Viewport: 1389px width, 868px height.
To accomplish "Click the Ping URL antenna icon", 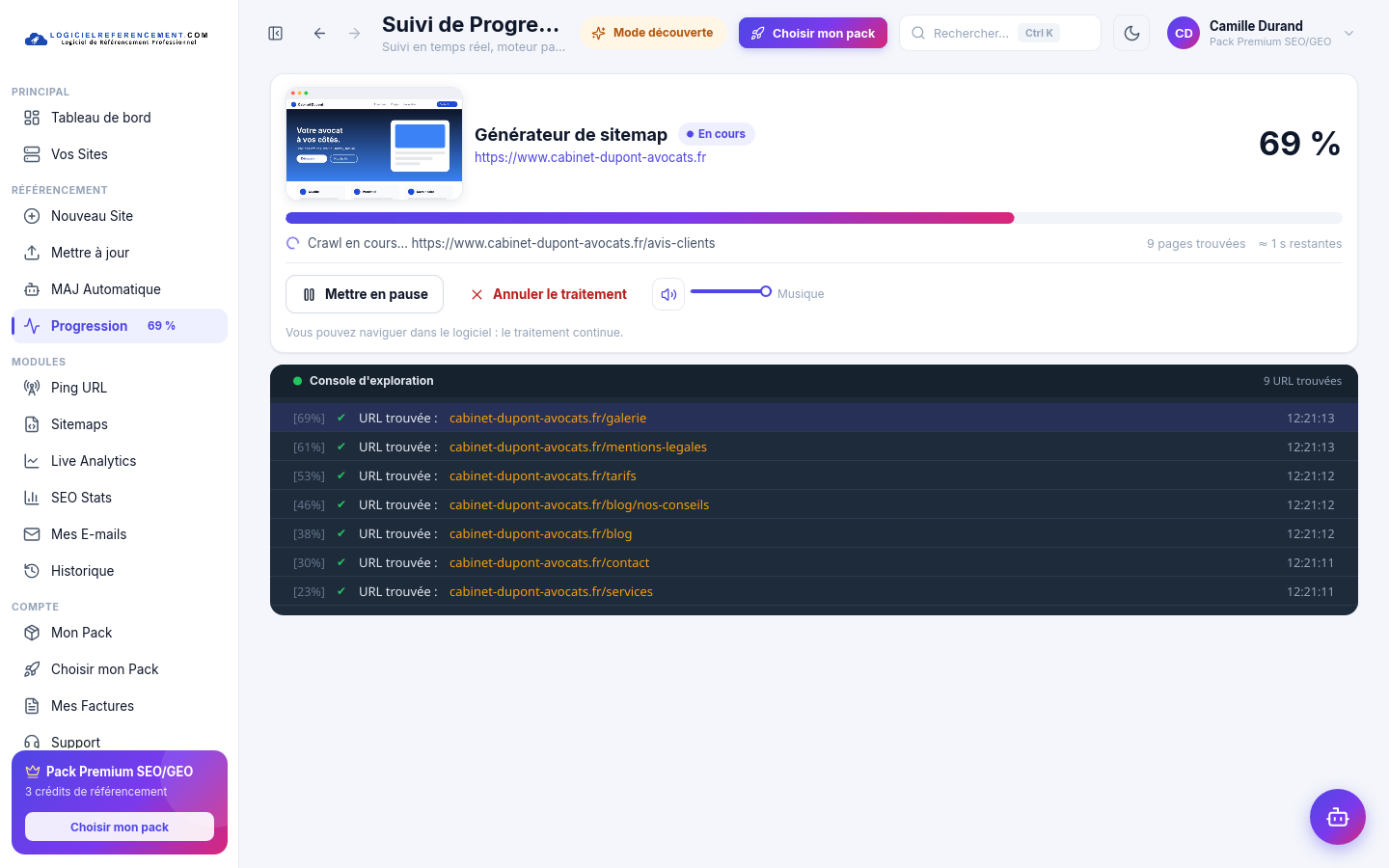I will 32,388.
